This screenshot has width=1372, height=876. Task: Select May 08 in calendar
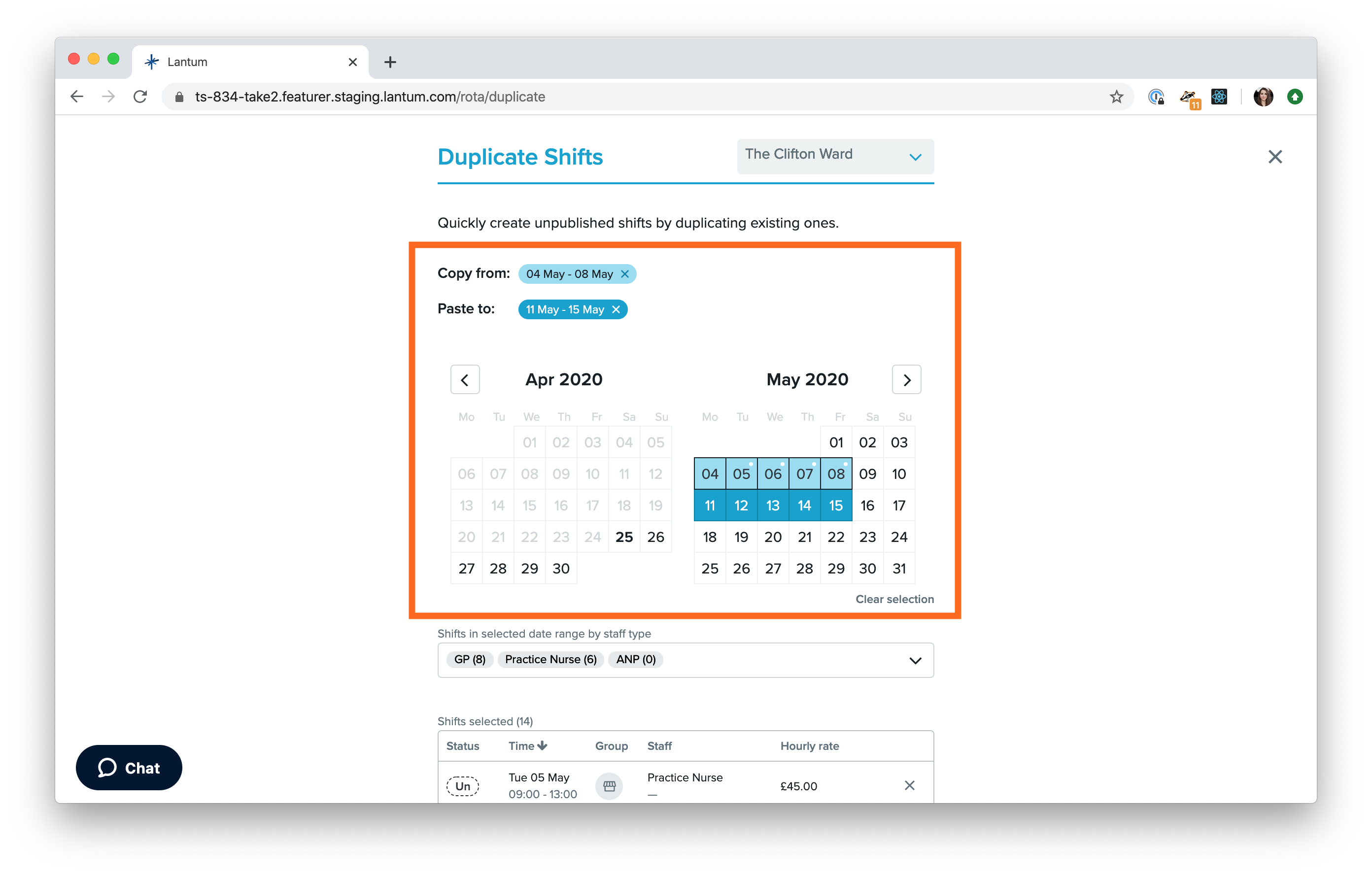[836, 473]
